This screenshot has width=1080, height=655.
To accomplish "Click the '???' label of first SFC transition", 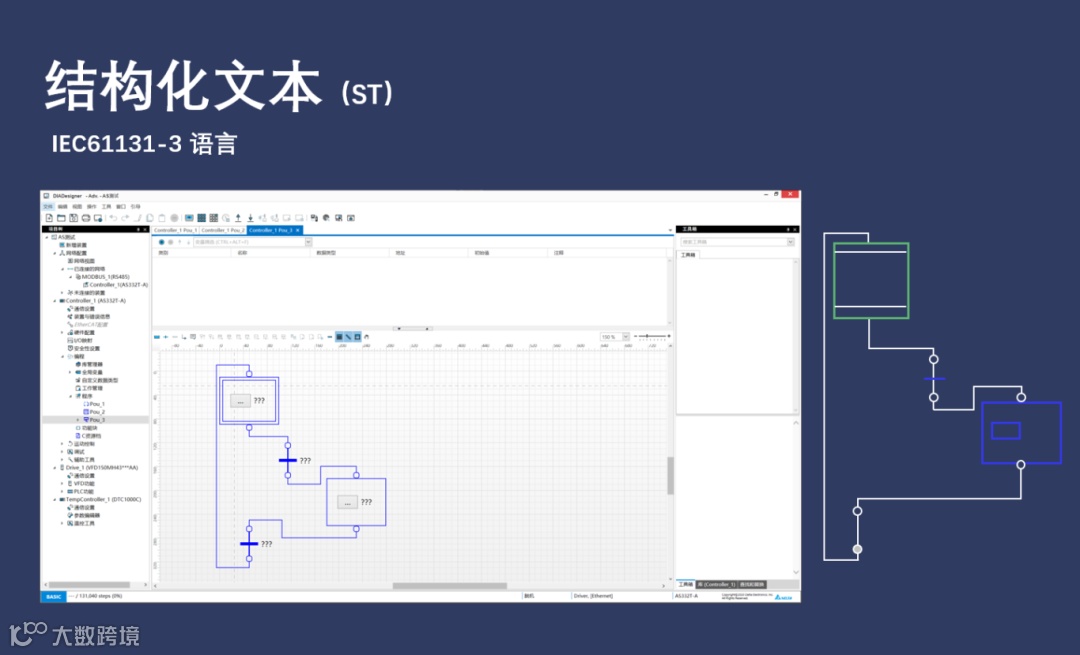I will click(305, 461).
